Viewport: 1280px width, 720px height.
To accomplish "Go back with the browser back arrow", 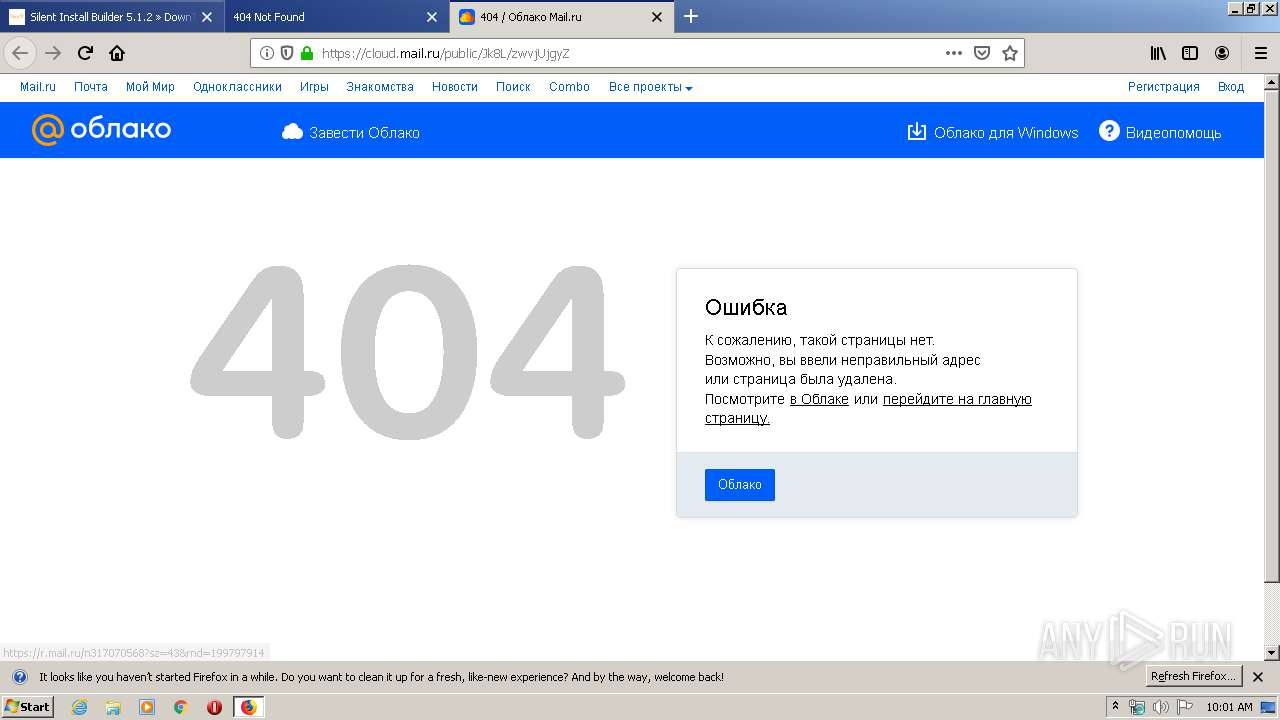I will [20, 53].
